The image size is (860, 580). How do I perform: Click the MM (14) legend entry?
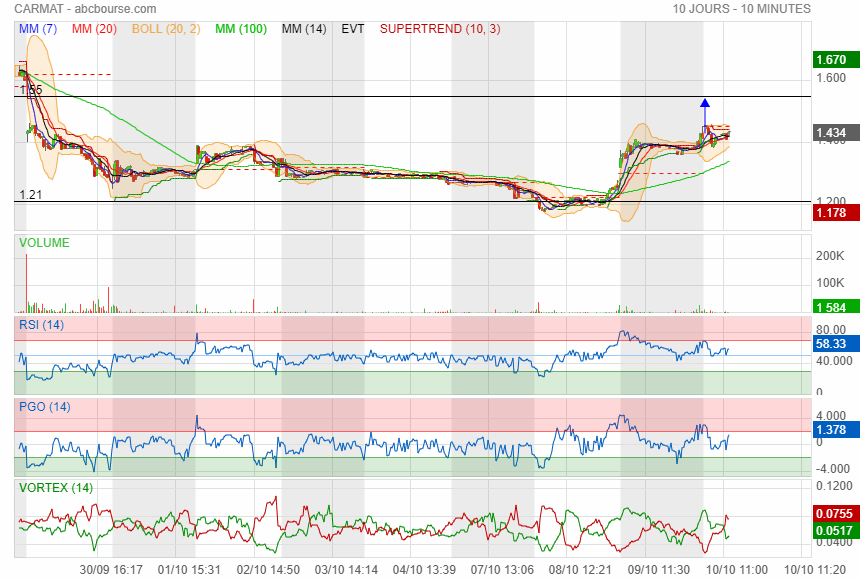[x=304, y=29]
